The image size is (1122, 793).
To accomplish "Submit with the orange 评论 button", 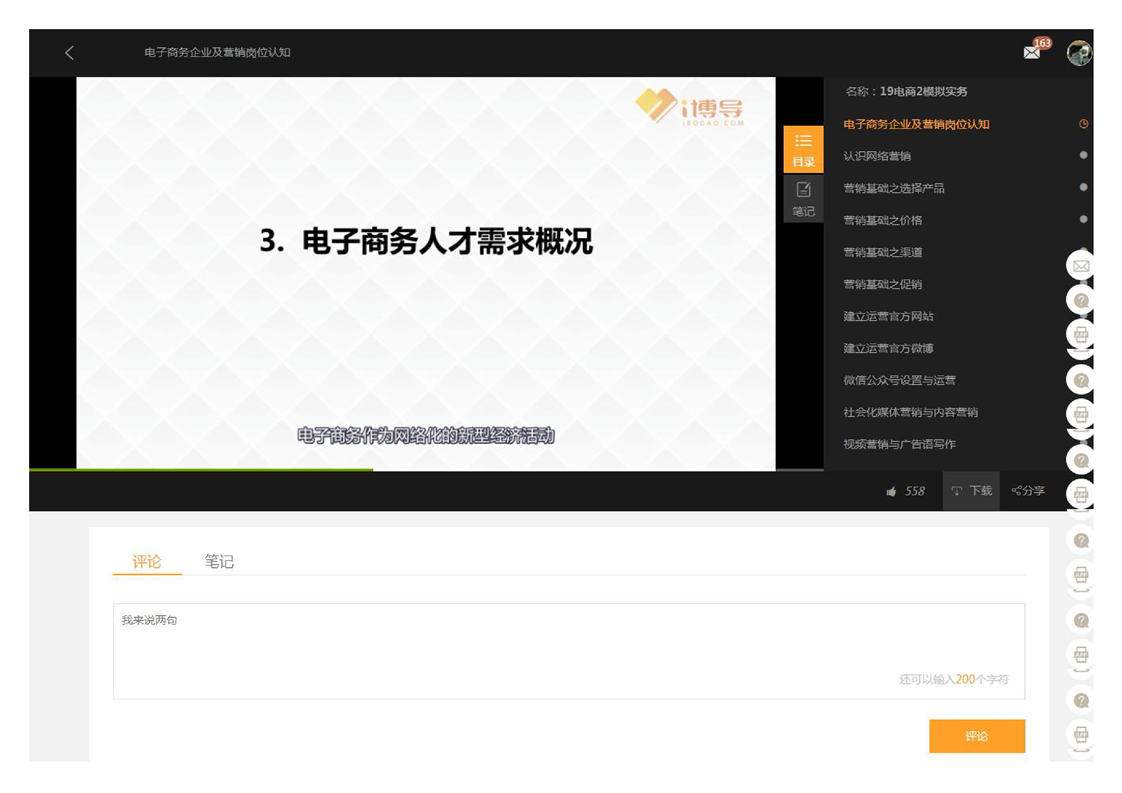I will (x=976, y=736).
